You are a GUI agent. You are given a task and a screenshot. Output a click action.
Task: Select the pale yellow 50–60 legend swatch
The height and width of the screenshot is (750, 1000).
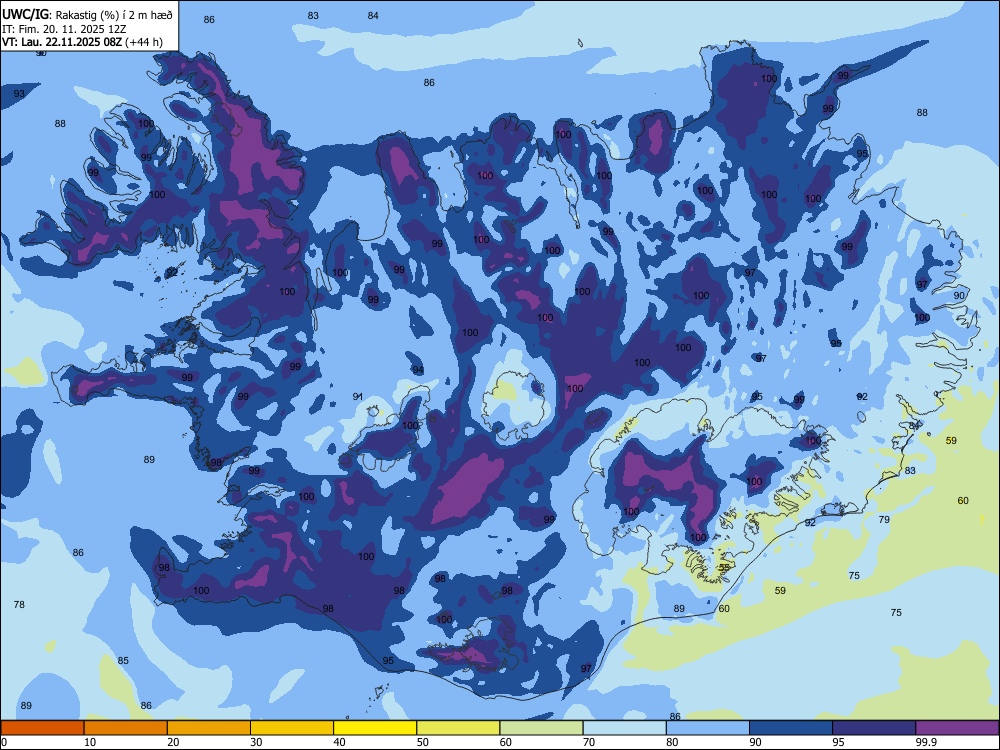pos(458,728)
